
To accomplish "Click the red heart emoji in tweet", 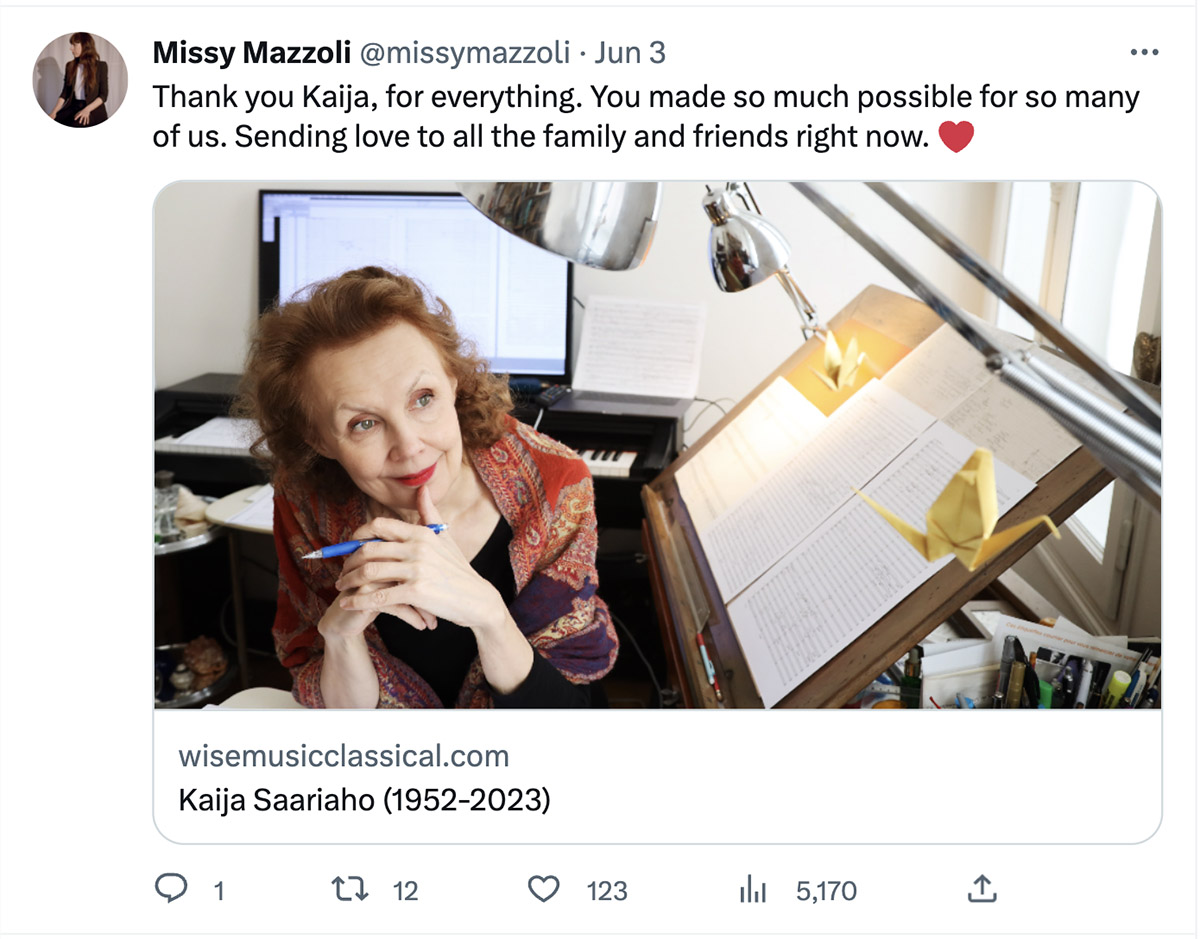I will coord(956,137).
